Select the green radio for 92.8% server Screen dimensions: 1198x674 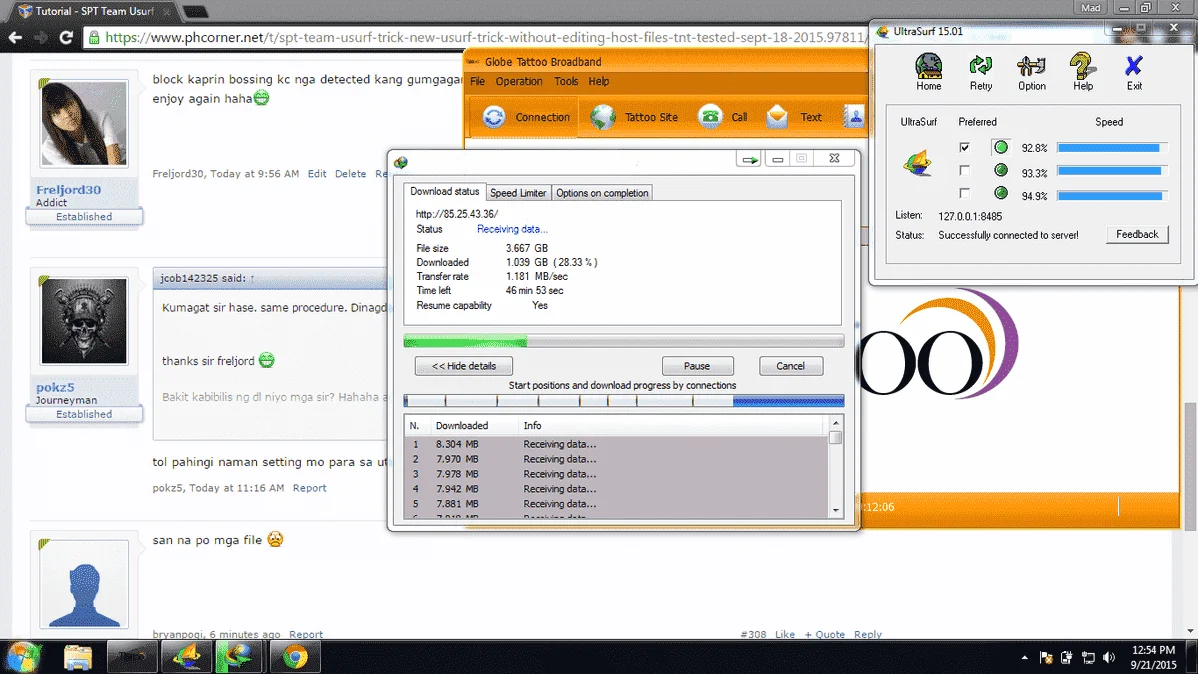pyautogui.click(x=1000, y=147)
